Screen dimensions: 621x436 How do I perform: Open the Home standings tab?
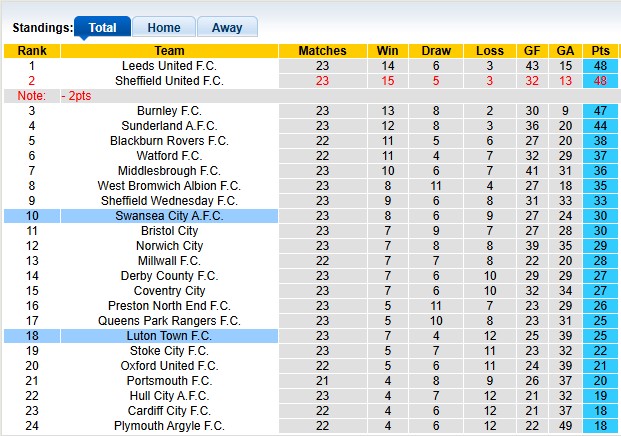pyautogui.click(x=164, y=28)
